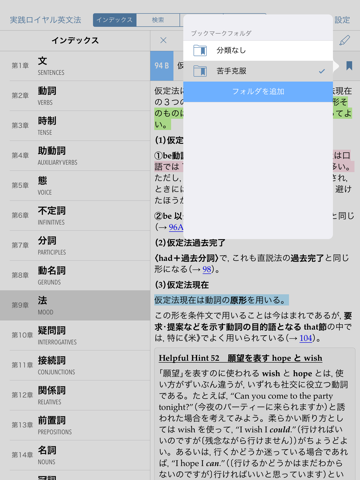This screenshot has width=360, height=480.
Task: Tap the フォルダを追加 button
Action: pos(258,91)
